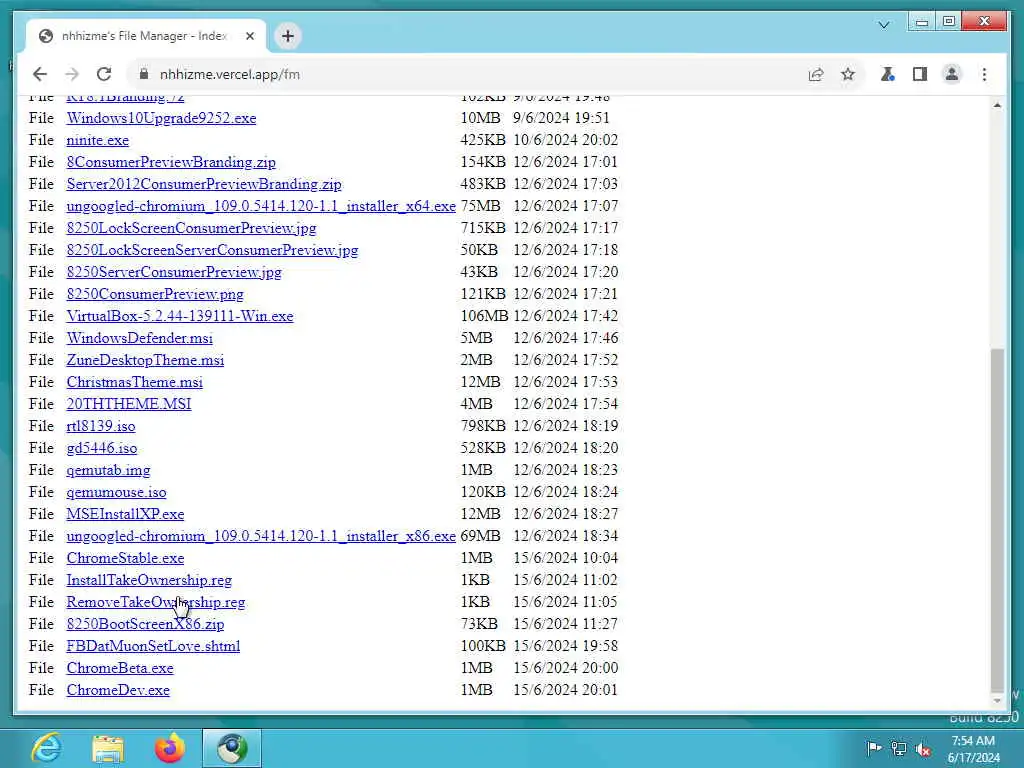Expand the tab search chevron
This screenshot has height=768, width=1024.
pos(884,25)
